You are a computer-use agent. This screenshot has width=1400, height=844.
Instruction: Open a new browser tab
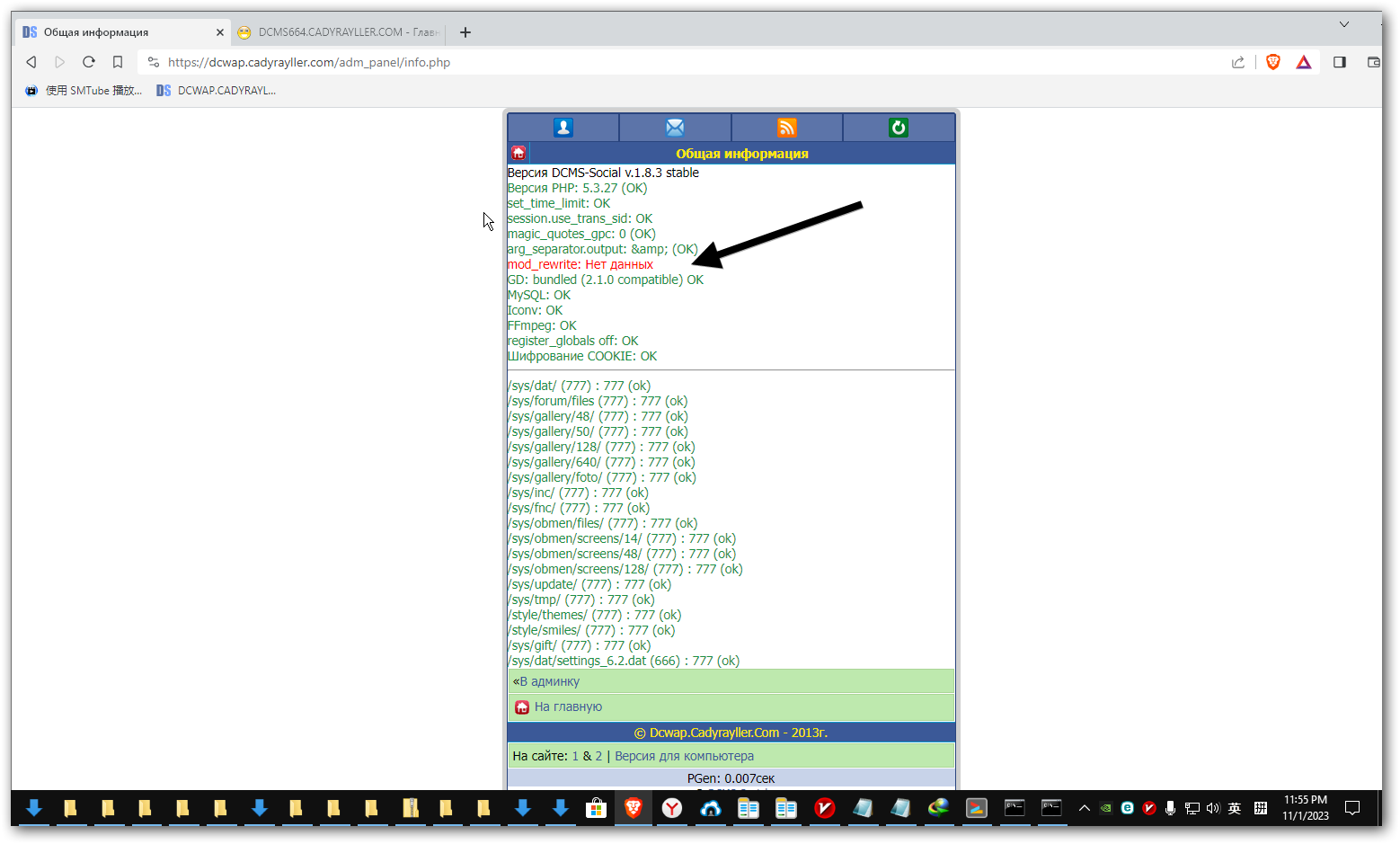pyautogui.click(x=465, y=32)
